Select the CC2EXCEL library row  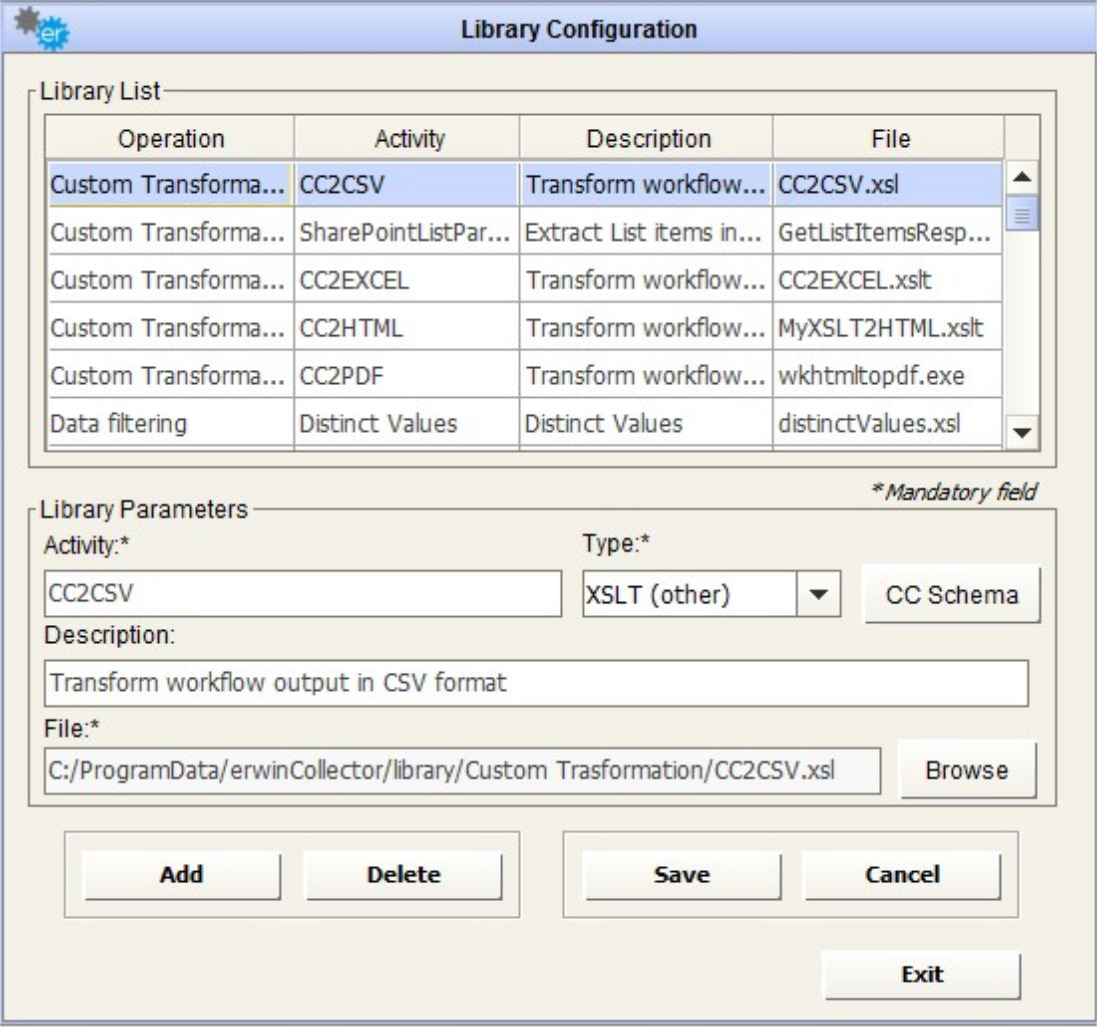coord(408,282)
